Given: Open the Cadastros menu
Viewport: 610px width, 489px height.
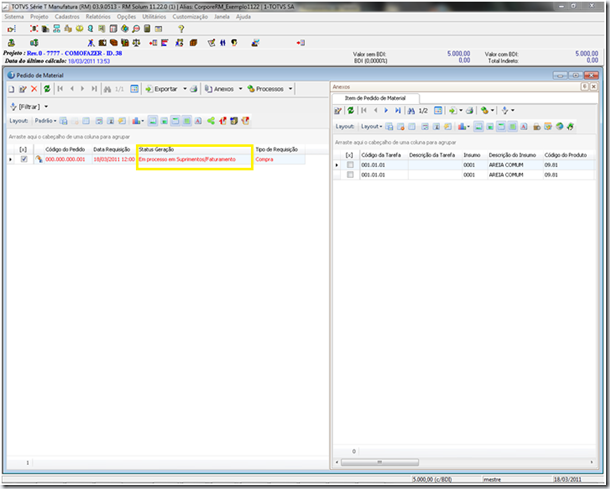Looking at the screenshot, I should click(x=67, y=17).
